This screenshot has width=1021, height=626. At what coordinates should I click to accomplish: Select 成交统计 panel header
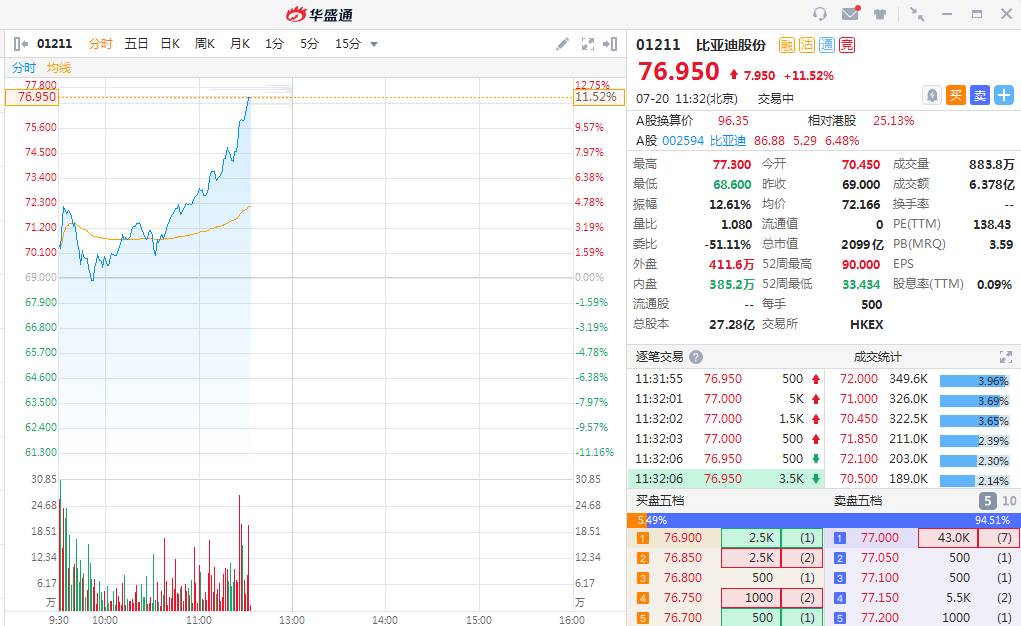point(877,357)
